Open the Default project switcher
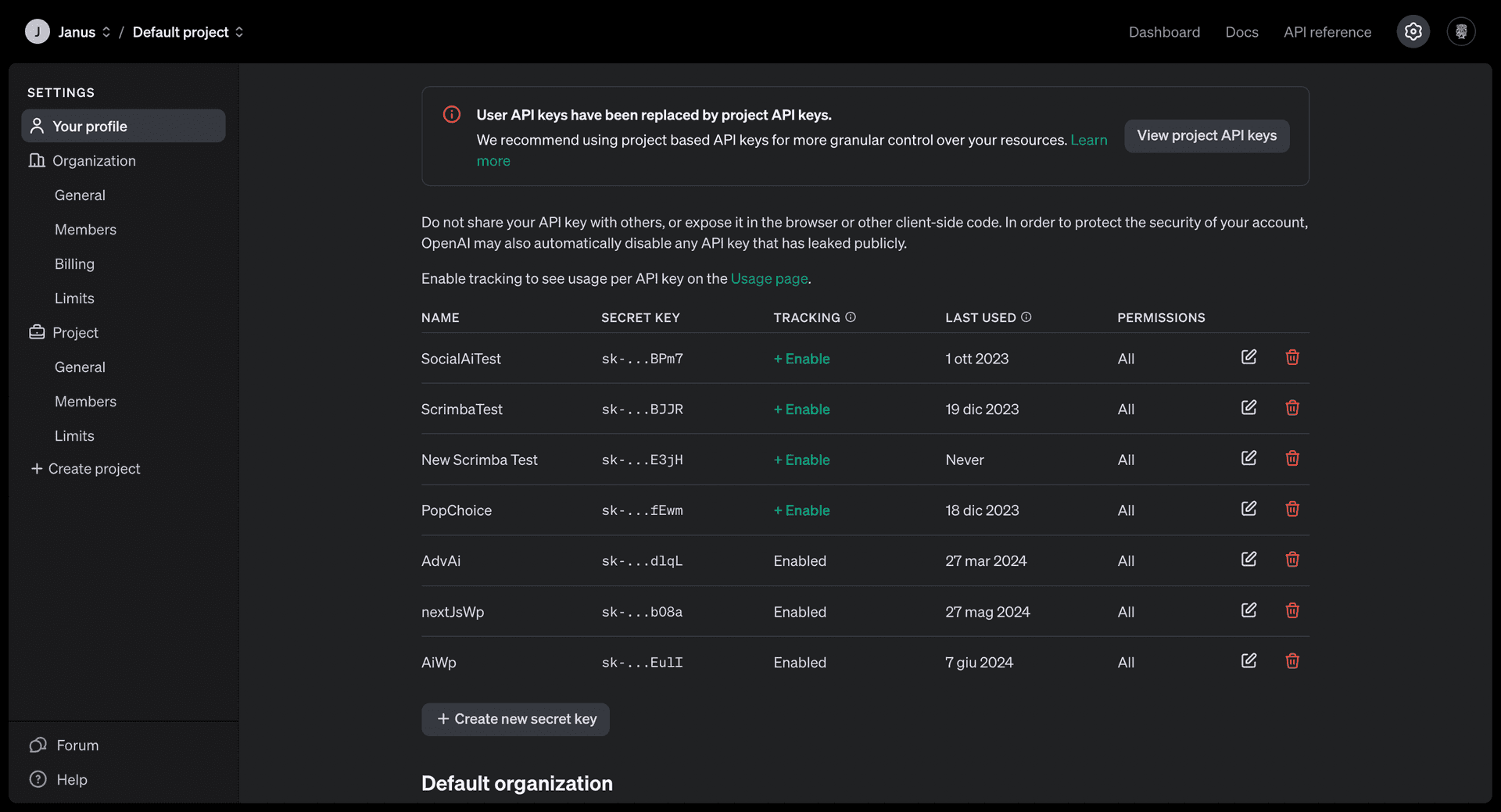 pyautogui.click(x=188, y=32)
